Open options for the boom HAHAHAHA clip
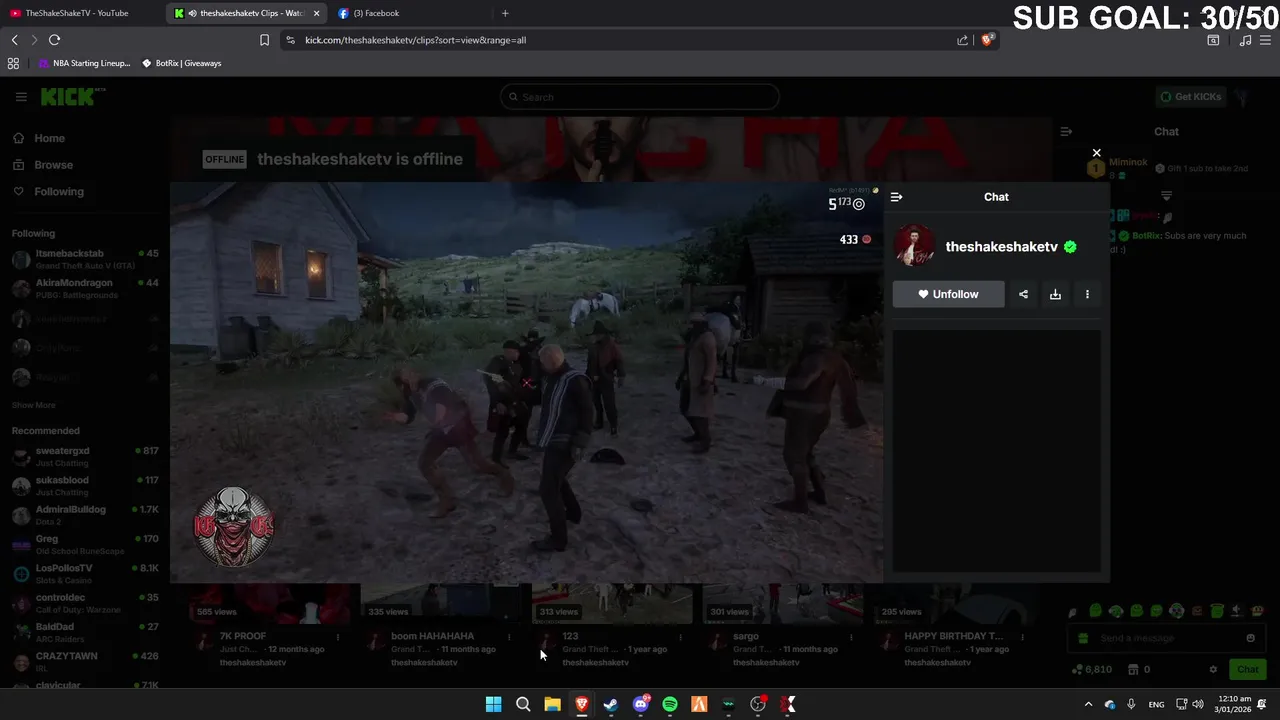Screen dimensions: 1280x720 [509, 637]
